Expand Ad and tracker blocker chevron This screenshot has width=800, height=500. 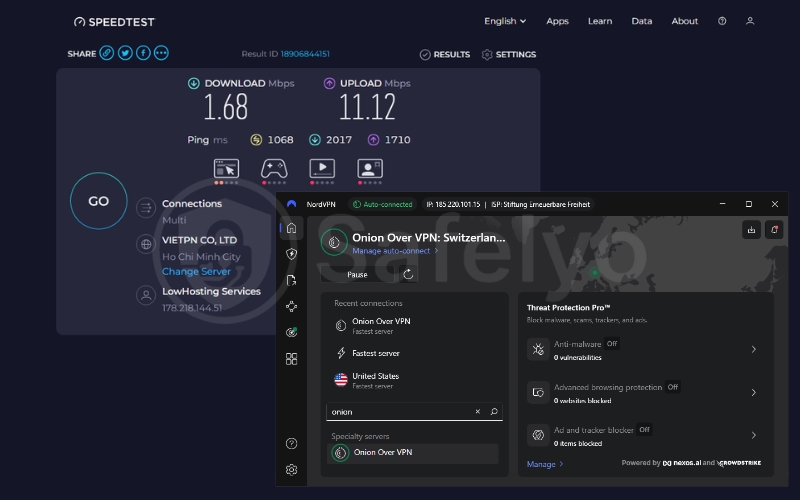[754, 435]
